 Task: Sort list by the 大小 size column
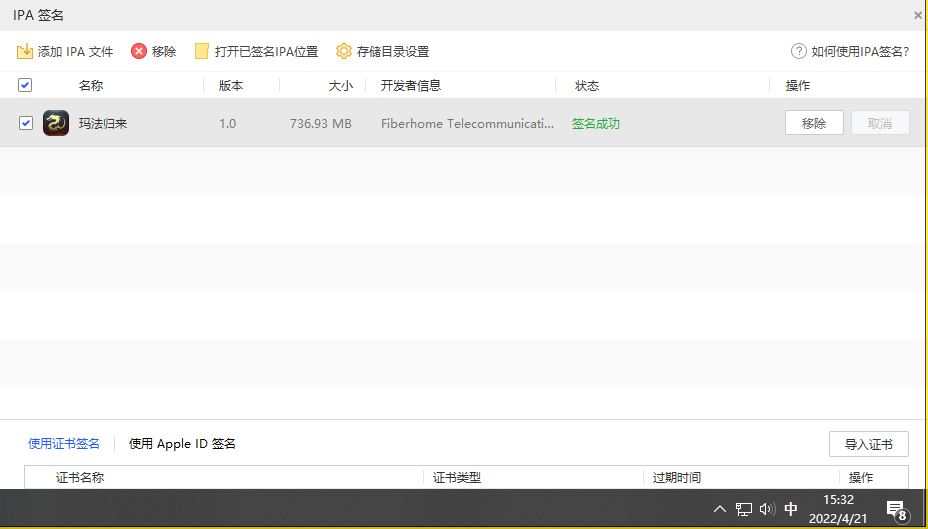(x=341, y=86)
